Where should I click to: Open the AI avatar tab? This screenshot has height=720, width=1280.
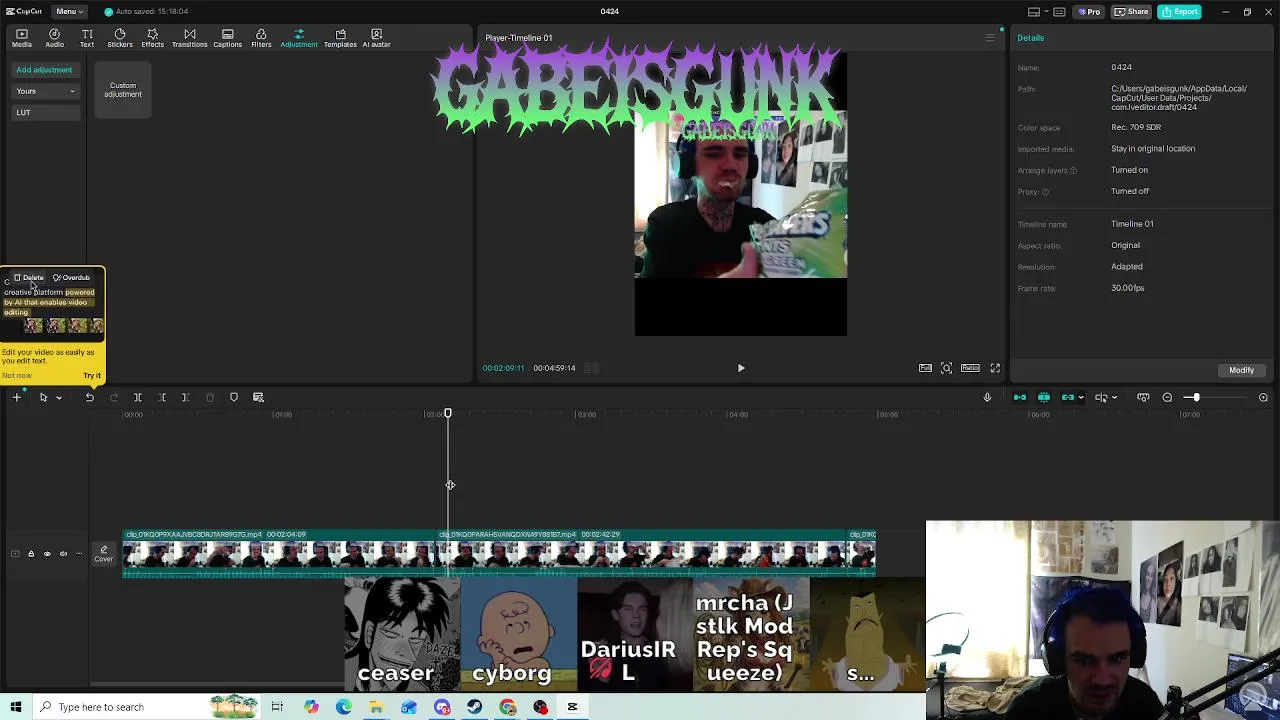coord(376,38)
